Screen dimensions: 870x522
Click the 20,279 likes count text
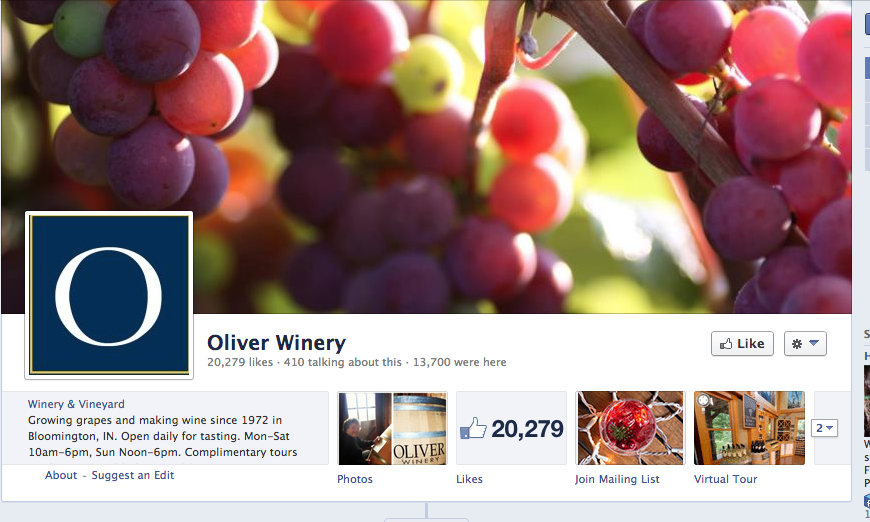pos(240,362)
